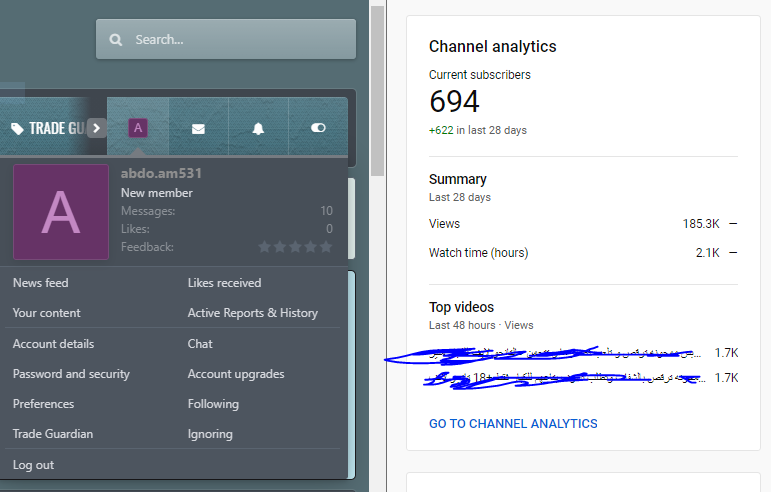Open the second top video with 18+
This screenshot has width=771, height=492.
[584, 378]
